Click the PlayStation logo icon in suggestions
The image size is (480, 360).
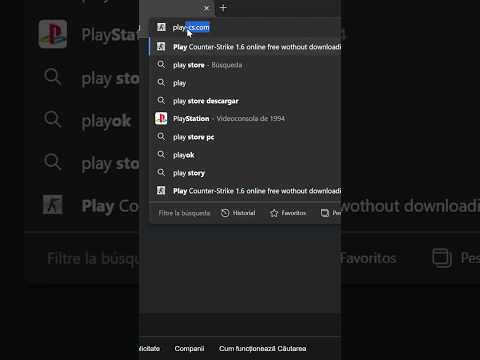tap(161, 118)
